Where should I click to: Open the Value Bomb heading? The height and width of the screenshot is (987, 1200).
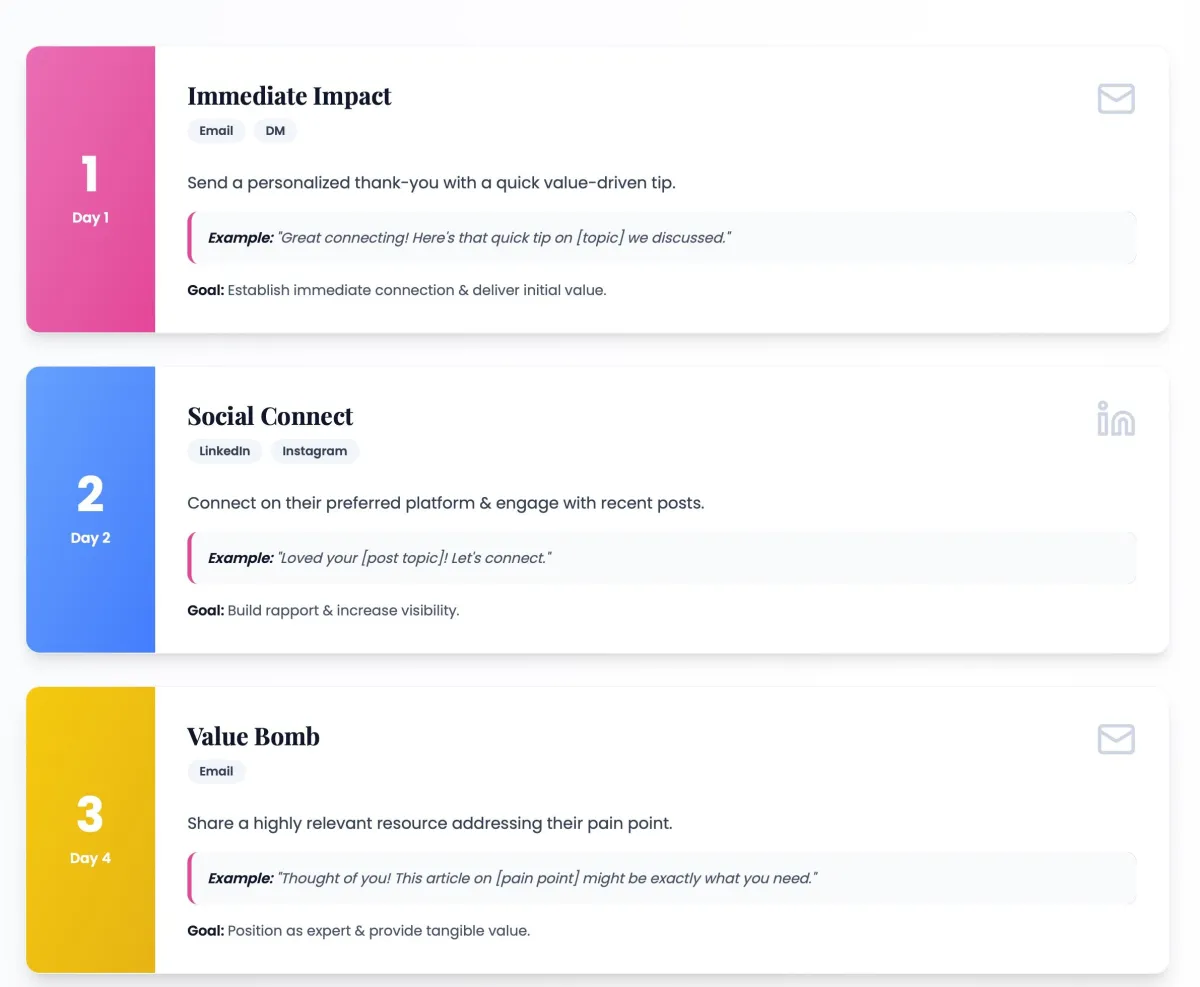[x=254, y=736]
